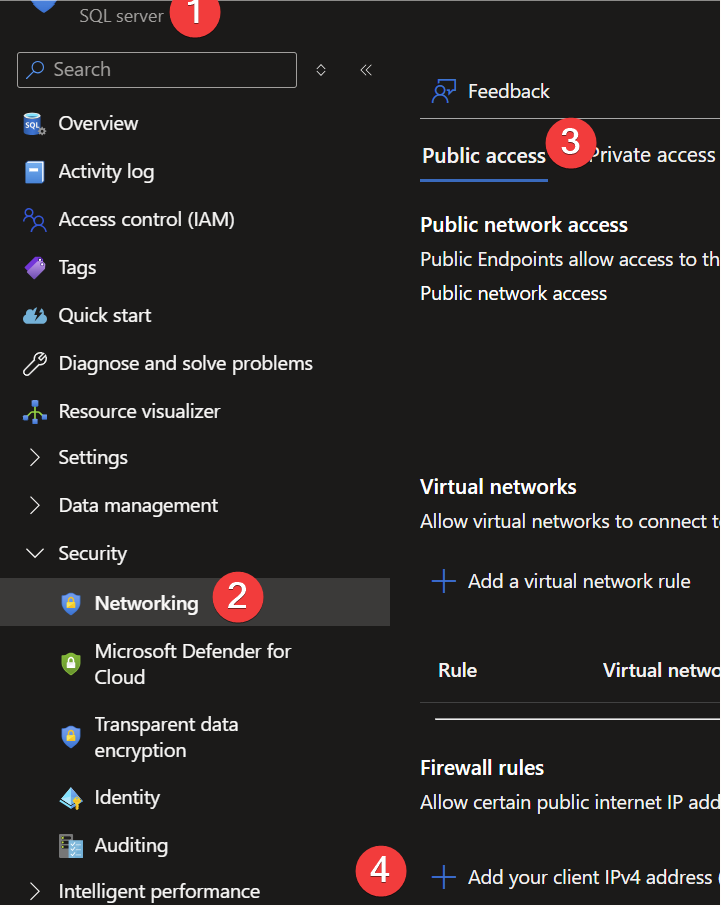
Task: Expand the Data management section
Action: coord(35,506)
